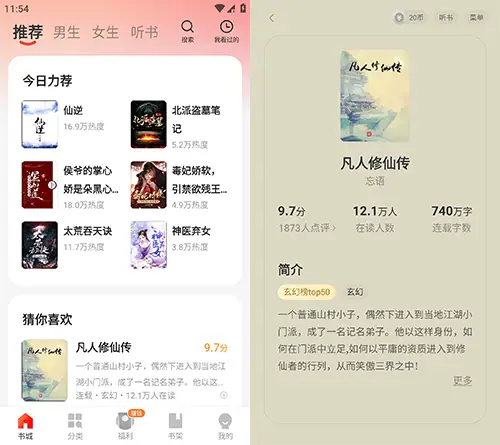
Task: Switch to the 听书 top tab
Action: tap(144, 33)
